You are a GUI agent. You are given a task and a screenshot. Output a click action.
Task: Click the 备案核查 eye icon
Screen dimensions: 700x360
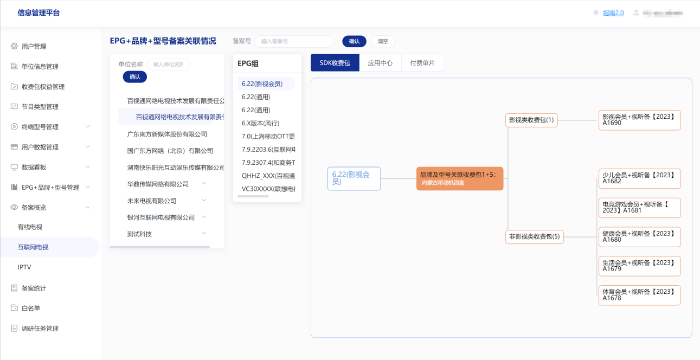pos(14,207)
